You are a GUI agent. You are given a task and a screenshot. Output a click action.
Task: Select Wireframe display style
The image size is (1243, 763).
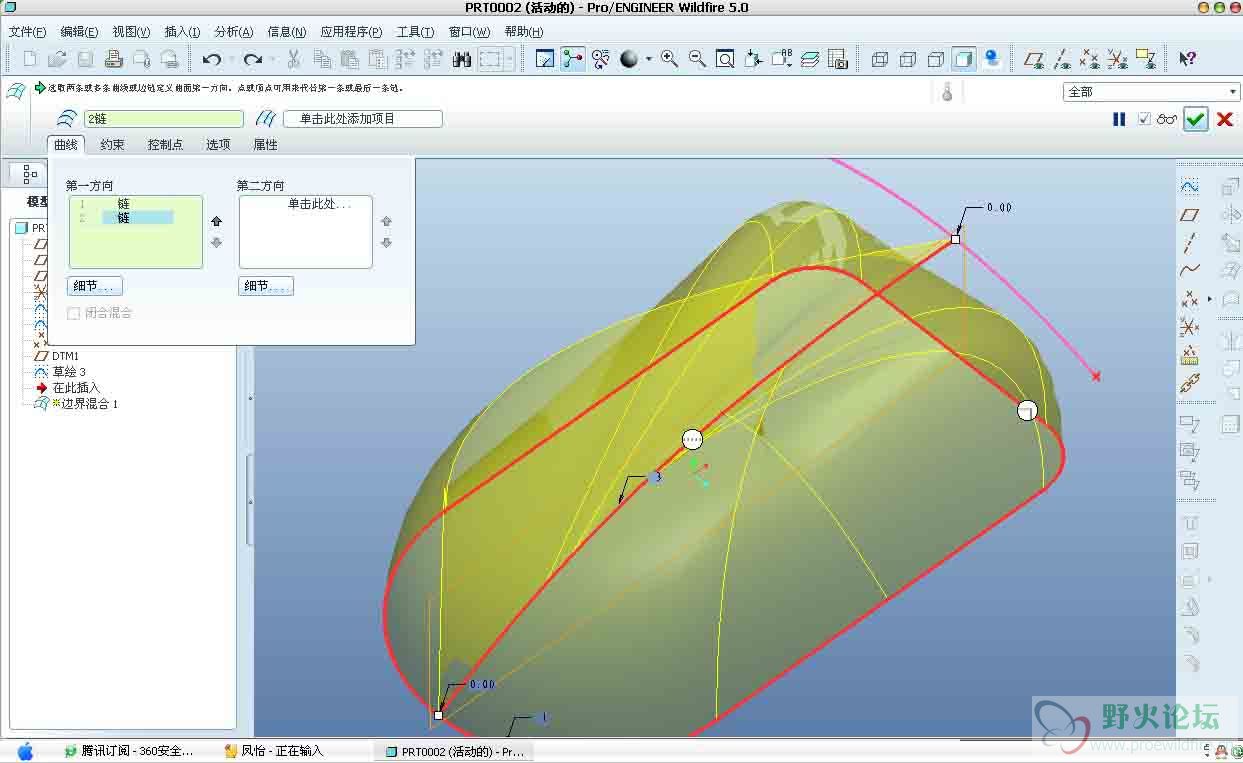pyautogui.click(x=880, y=59)
